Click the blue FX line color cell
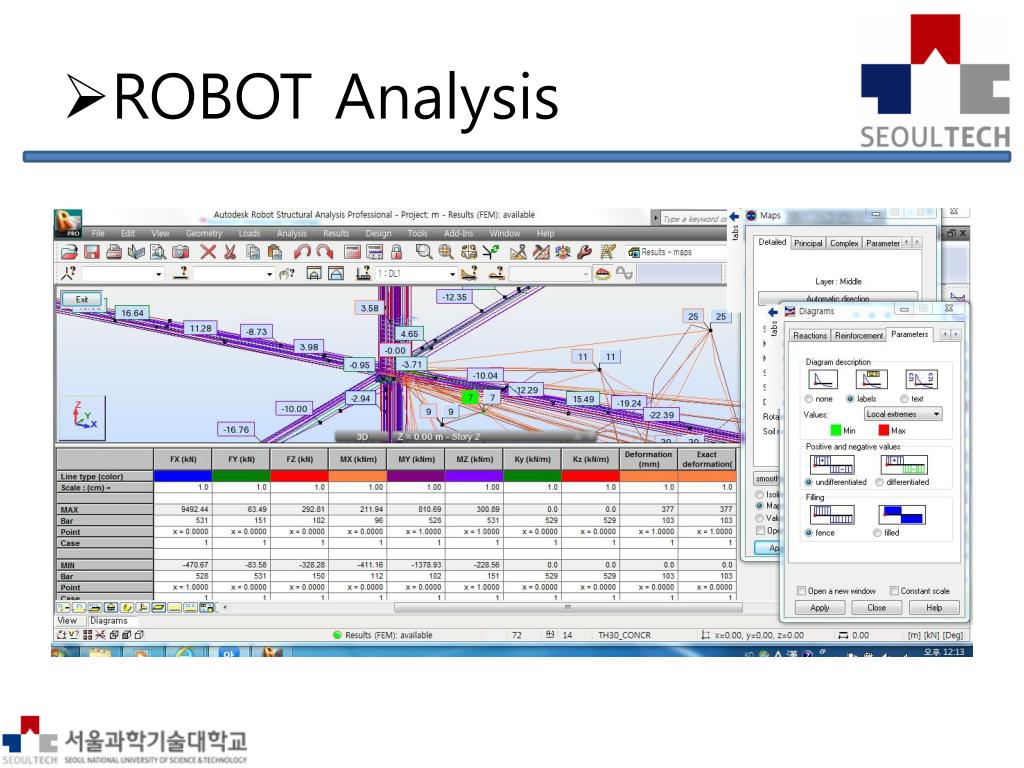 point(183,476)
